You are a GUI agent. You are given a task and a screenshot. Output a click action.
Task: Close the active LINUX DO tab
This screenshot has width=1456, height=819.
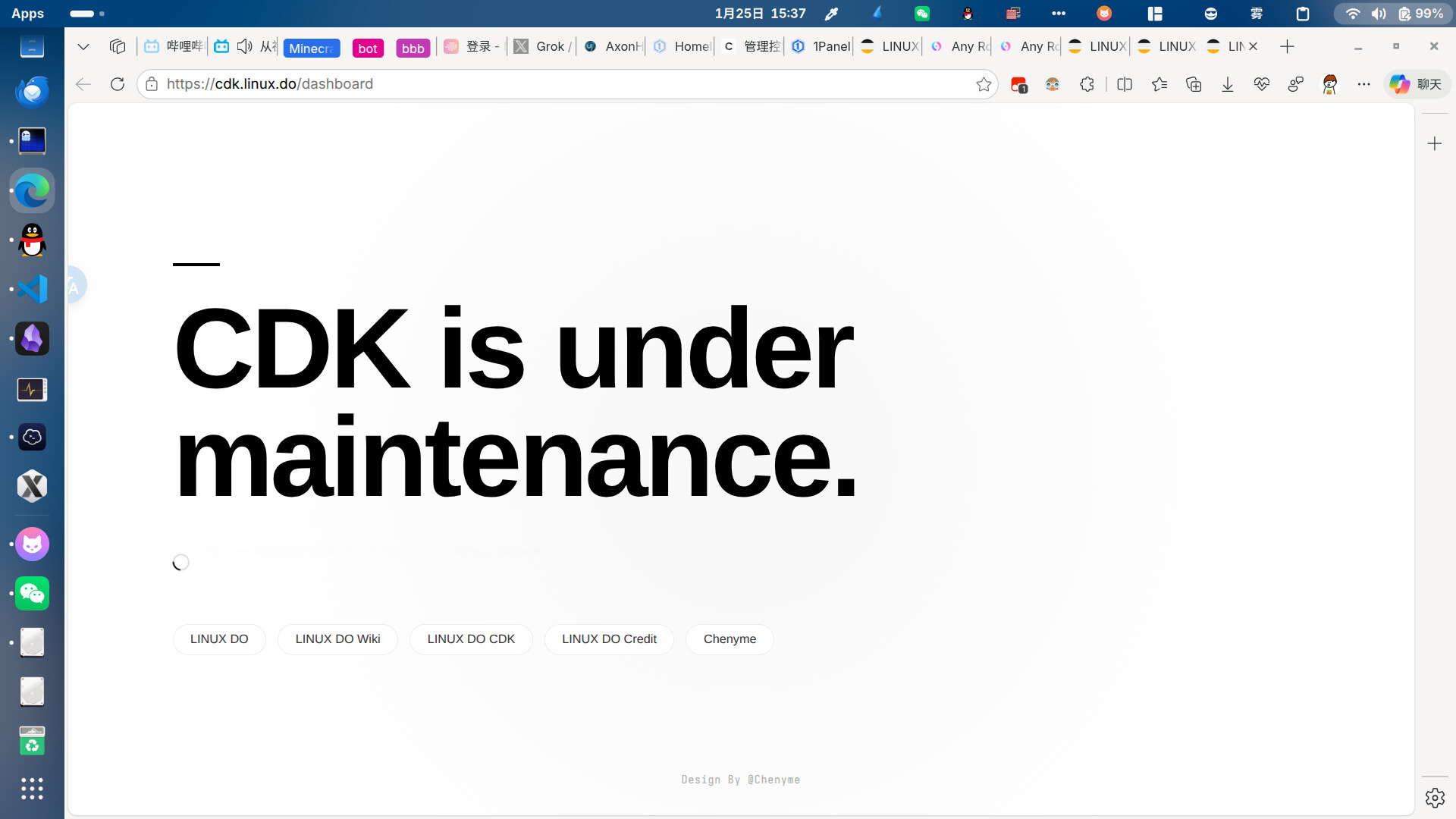tap(1254, 46)
